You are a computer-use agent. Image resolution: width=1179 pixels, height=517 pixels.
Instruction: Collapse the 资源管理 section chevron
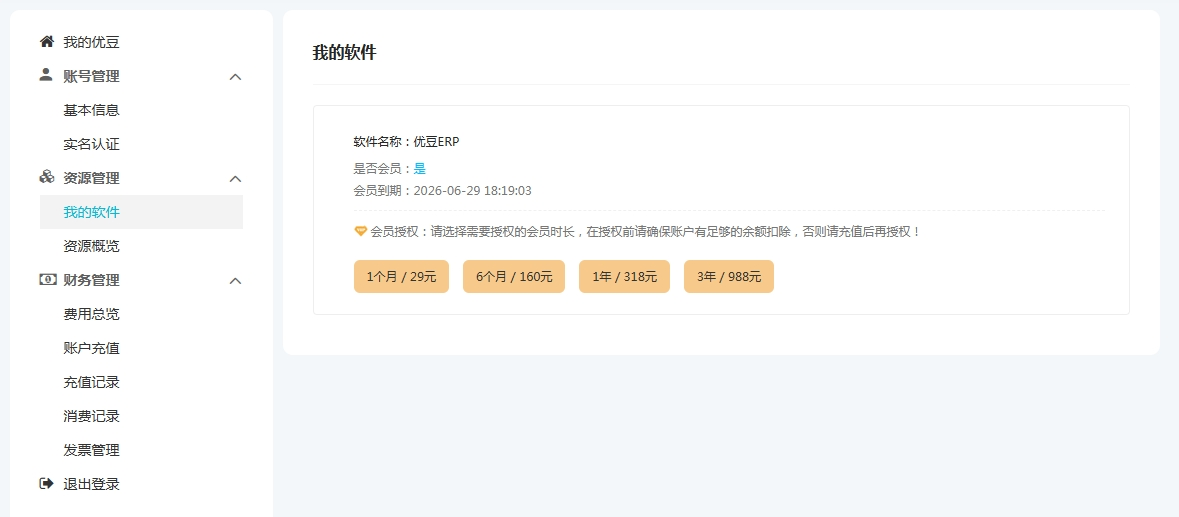(235, 179)
